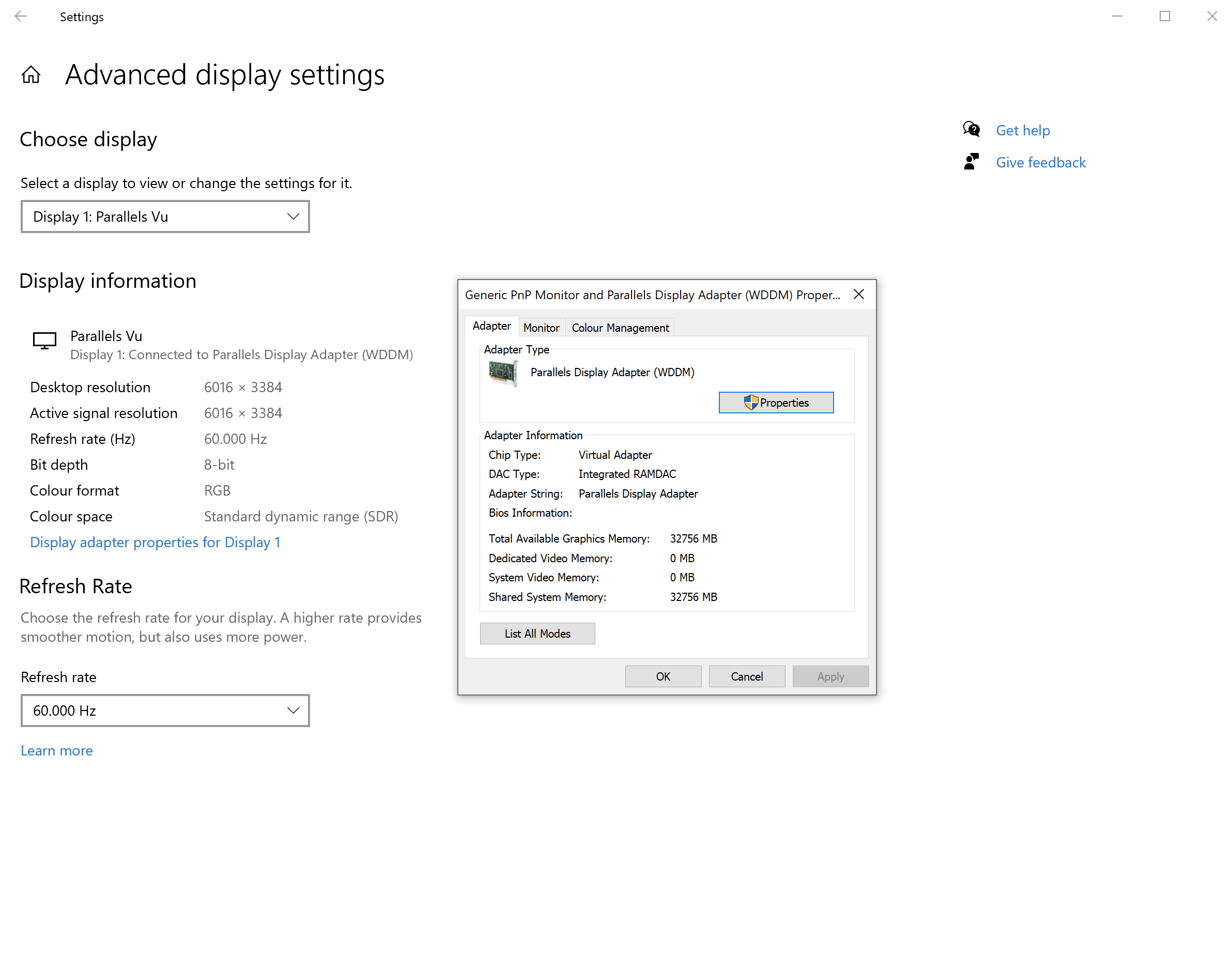Click the Learn more link
This screenshot has height=957, width=1232.
click(56, 751)
